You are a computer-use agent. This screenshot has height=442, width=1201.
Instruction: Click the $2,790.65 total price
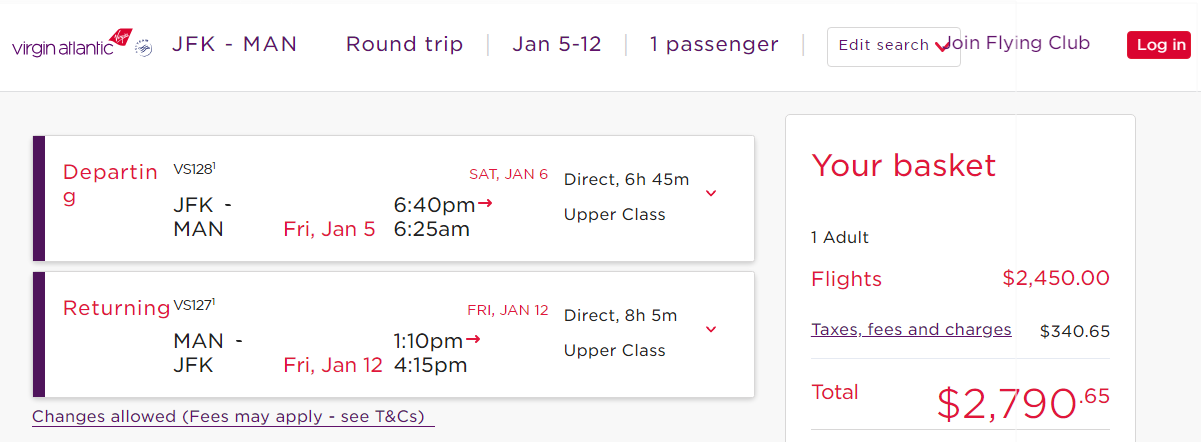click(1023, 401)
